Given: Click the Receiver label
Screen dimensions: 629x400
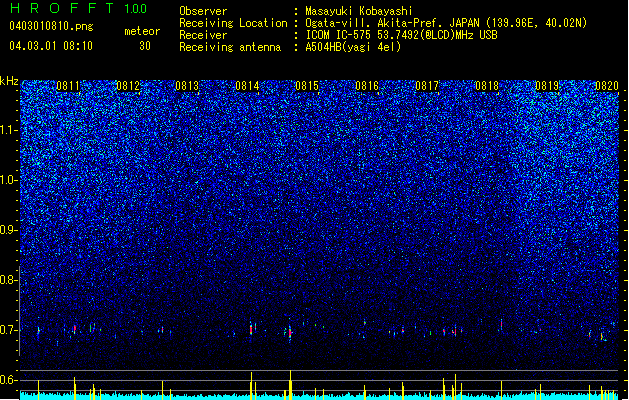Looking at the screenshot, I should 203,35.
